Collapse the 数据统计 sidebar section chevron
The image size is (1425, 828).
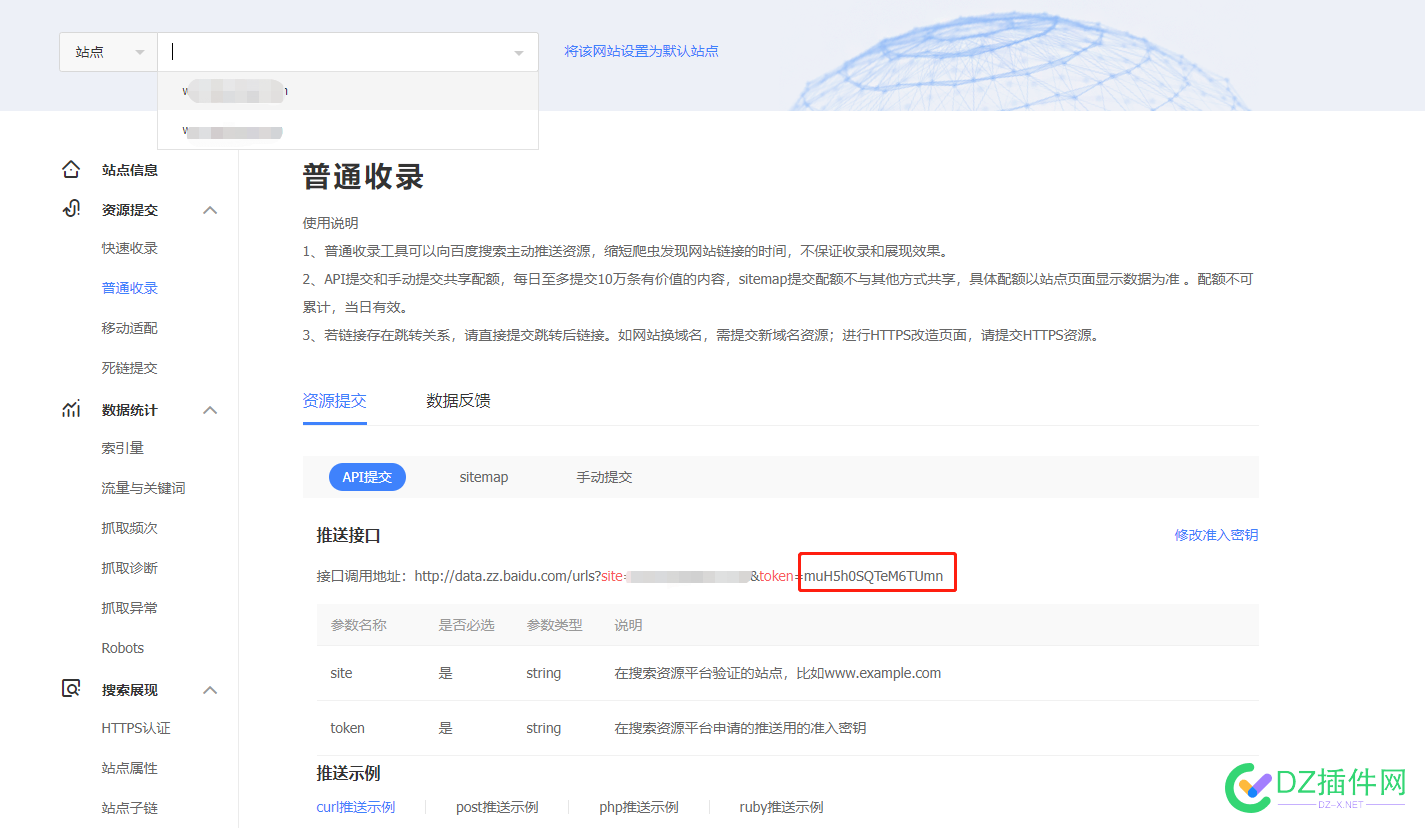(210, 410)
